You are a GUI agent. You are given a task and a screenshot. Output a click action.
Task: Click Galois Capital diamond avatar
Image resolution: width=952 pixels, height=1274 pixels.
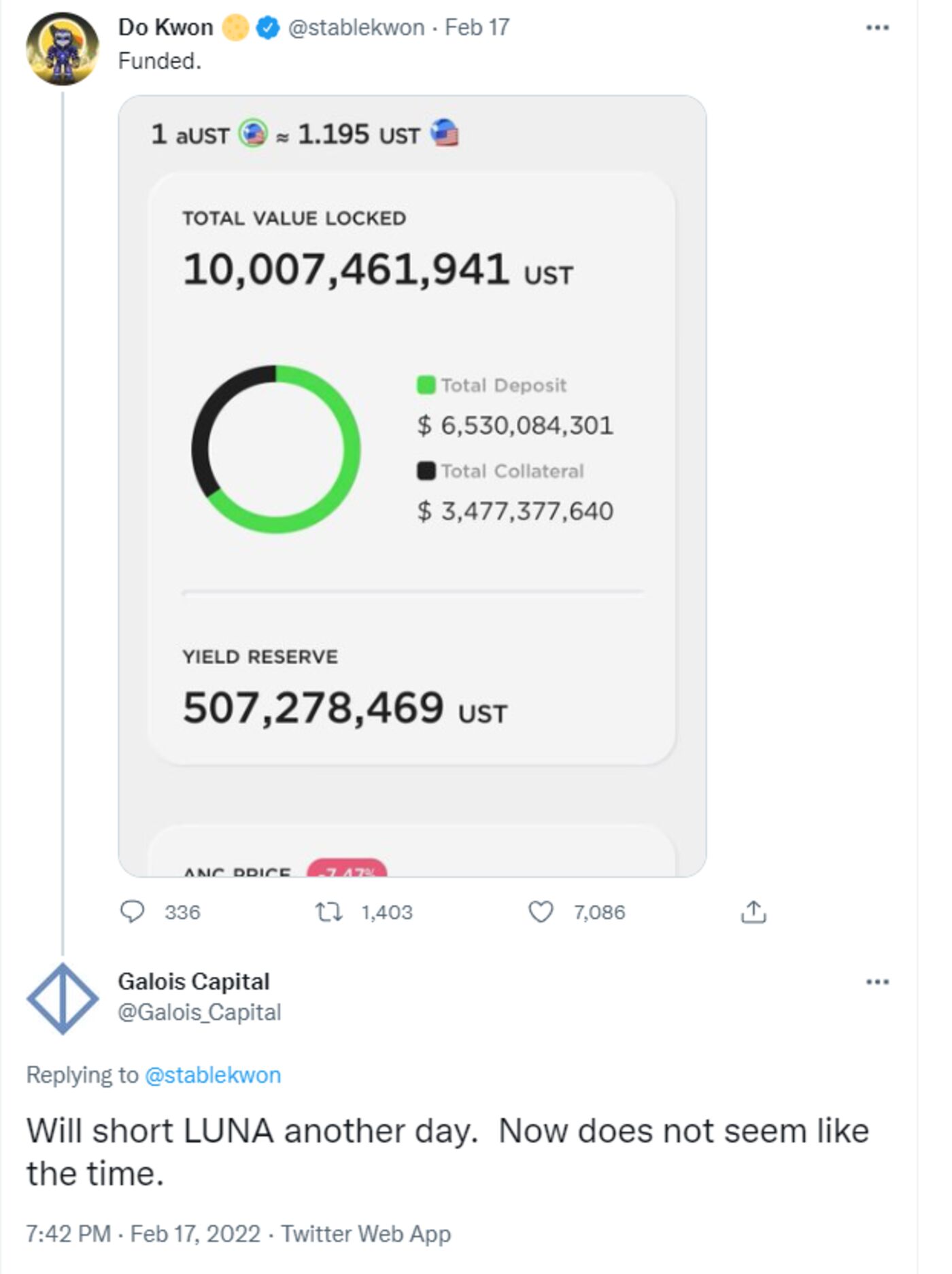63,998
